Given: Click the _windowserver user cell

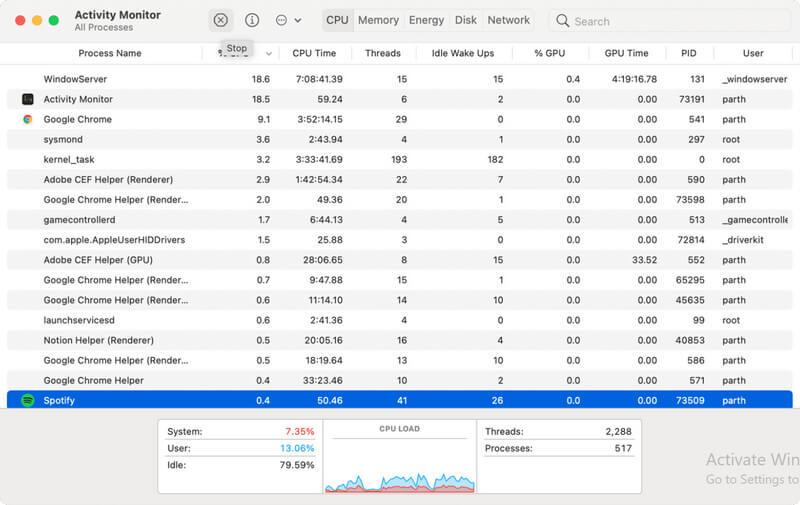Looking at the screenshot, I should pyautogui.click(x=755, y=79).
